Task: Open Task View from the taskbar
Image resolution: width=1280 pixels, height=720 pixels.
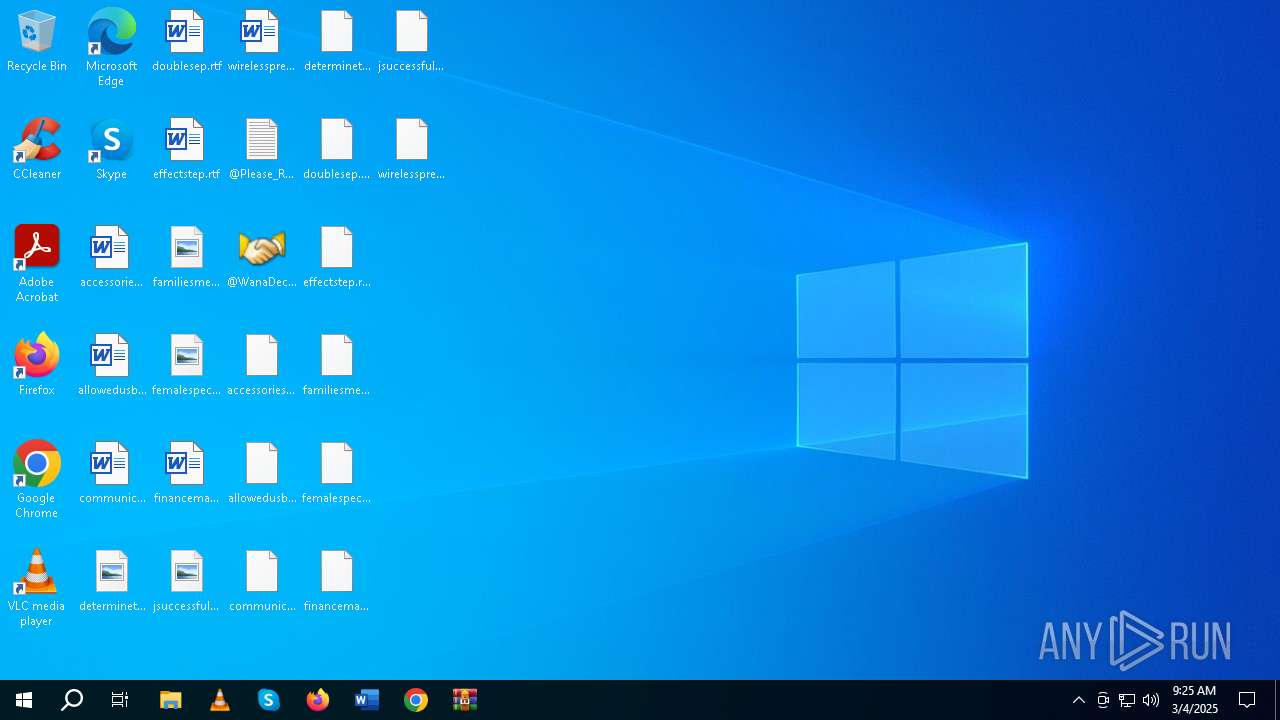Action: click(x=120, y=700)
